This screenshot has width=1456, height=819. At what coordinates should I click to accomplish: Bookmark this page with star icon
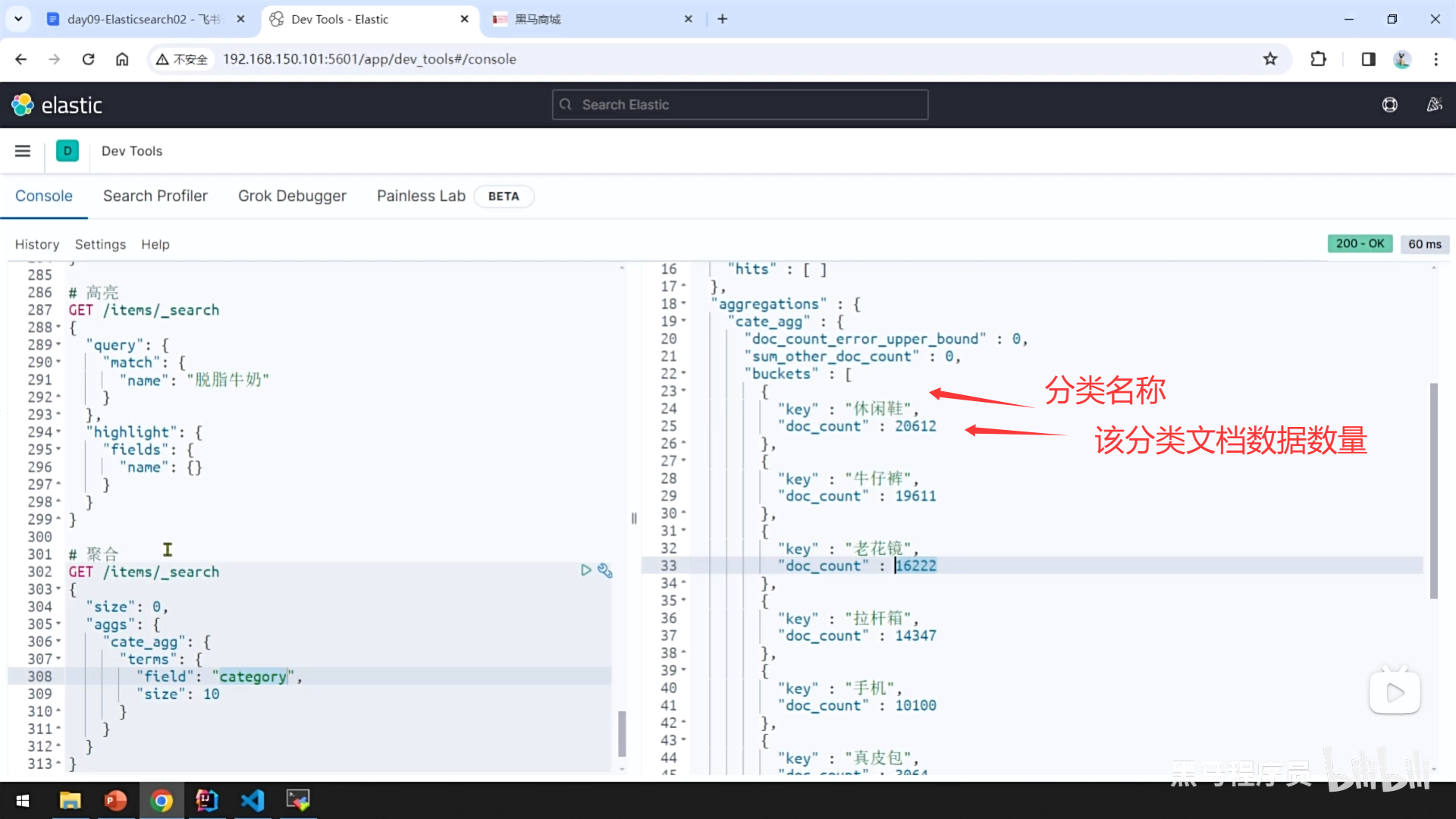coord(1270,59)
